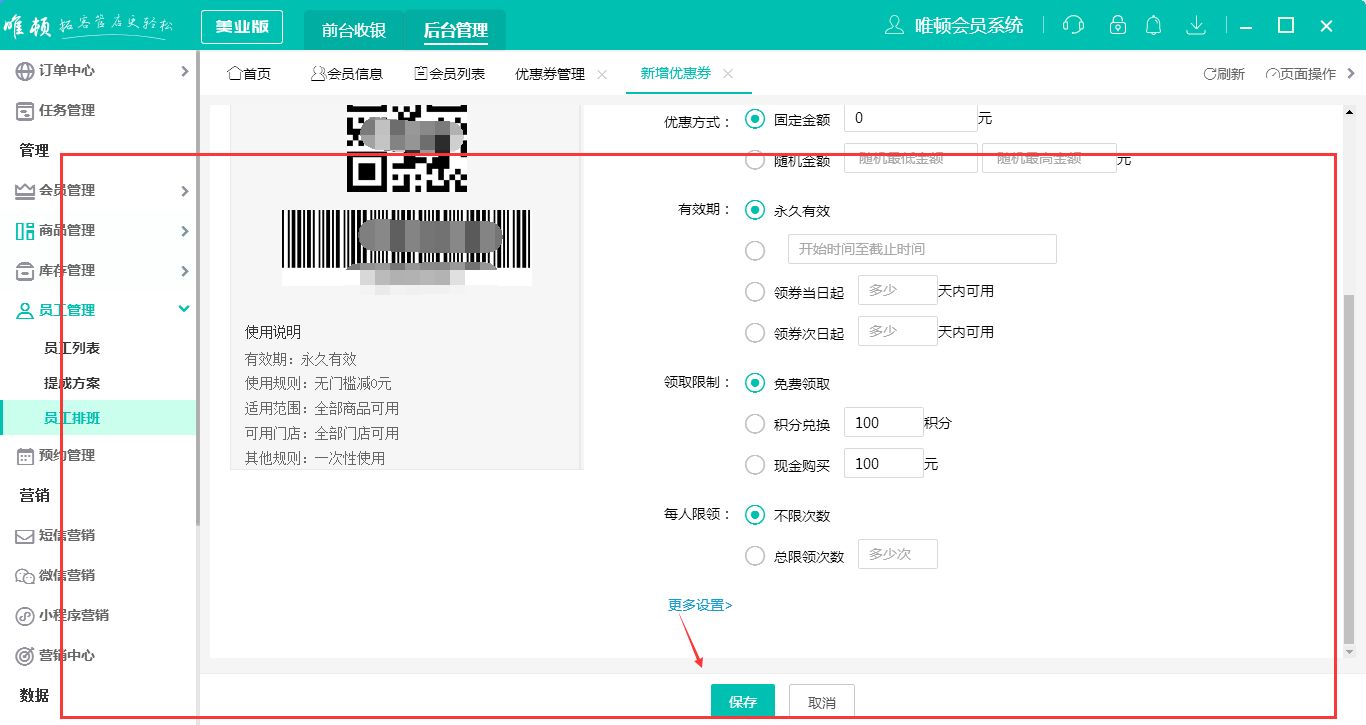This screenshot has width=1366, height=725.
Task: Open the notification bell icon
Action: click(x=1153, y=26)
